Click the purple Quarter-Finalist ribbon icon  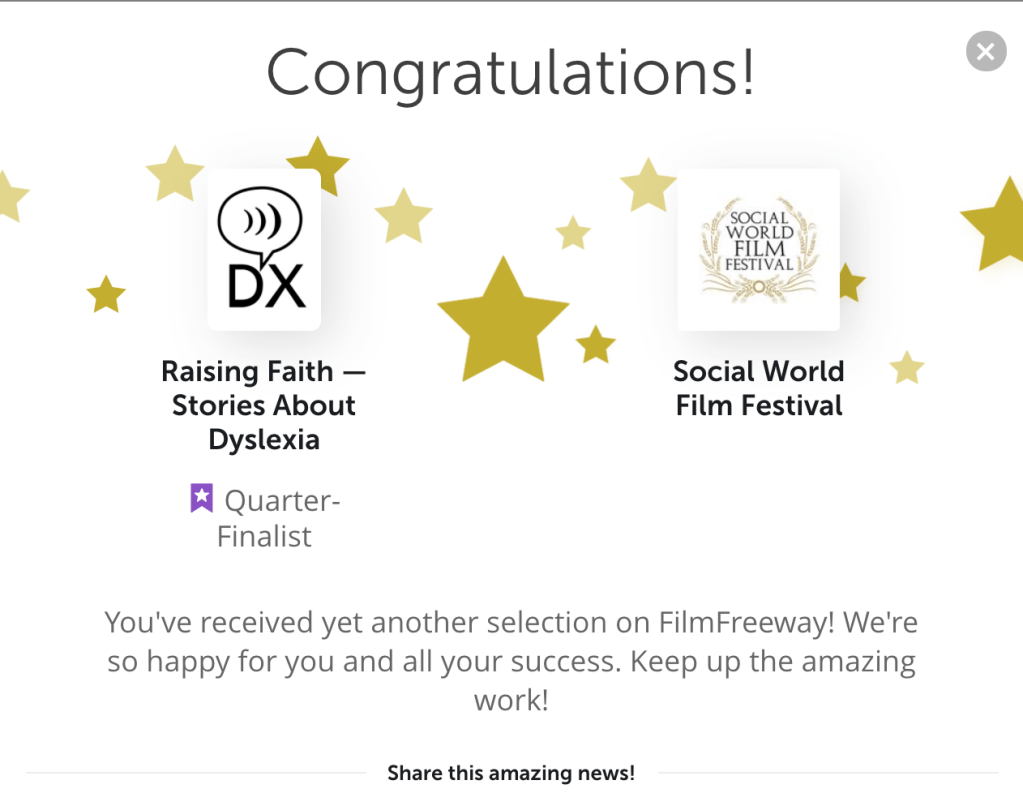pyautogui.click(x=202, y=498)
